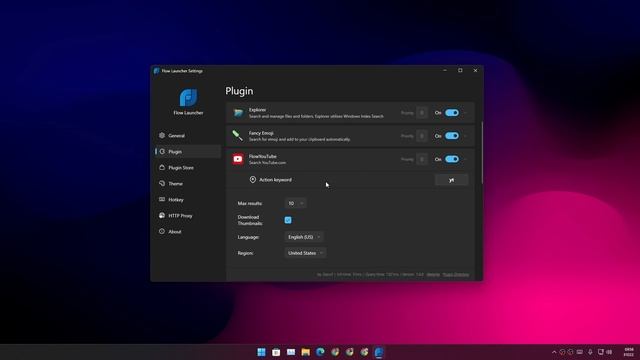
Task: Turn off the Fancy Emoji plugin toggle
Action: coord(452,136)
